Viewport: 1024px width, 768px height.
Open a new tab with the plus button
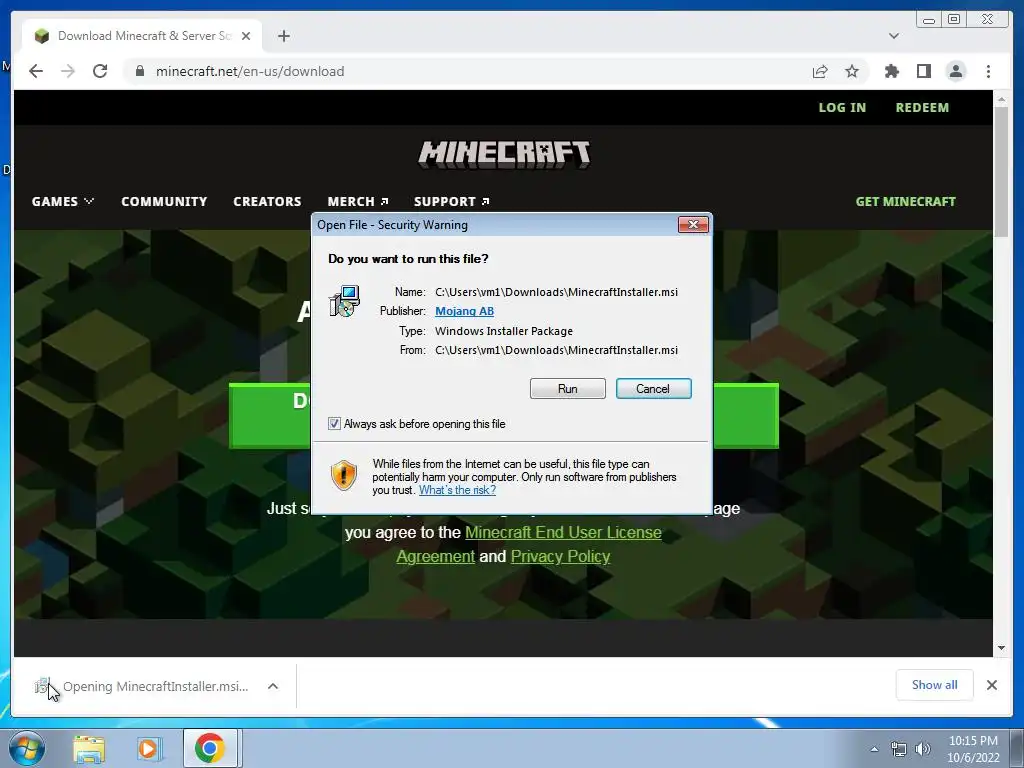click(x=283, y=36)
